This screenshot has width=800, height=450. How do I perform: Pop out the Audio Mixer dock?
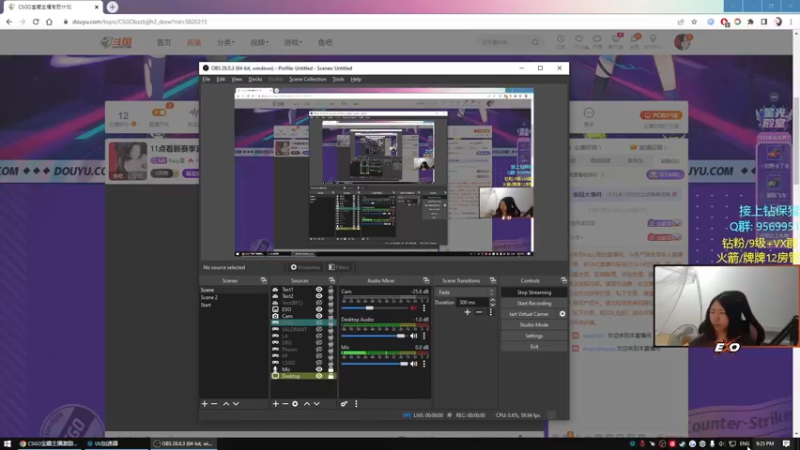click(426, 280)
